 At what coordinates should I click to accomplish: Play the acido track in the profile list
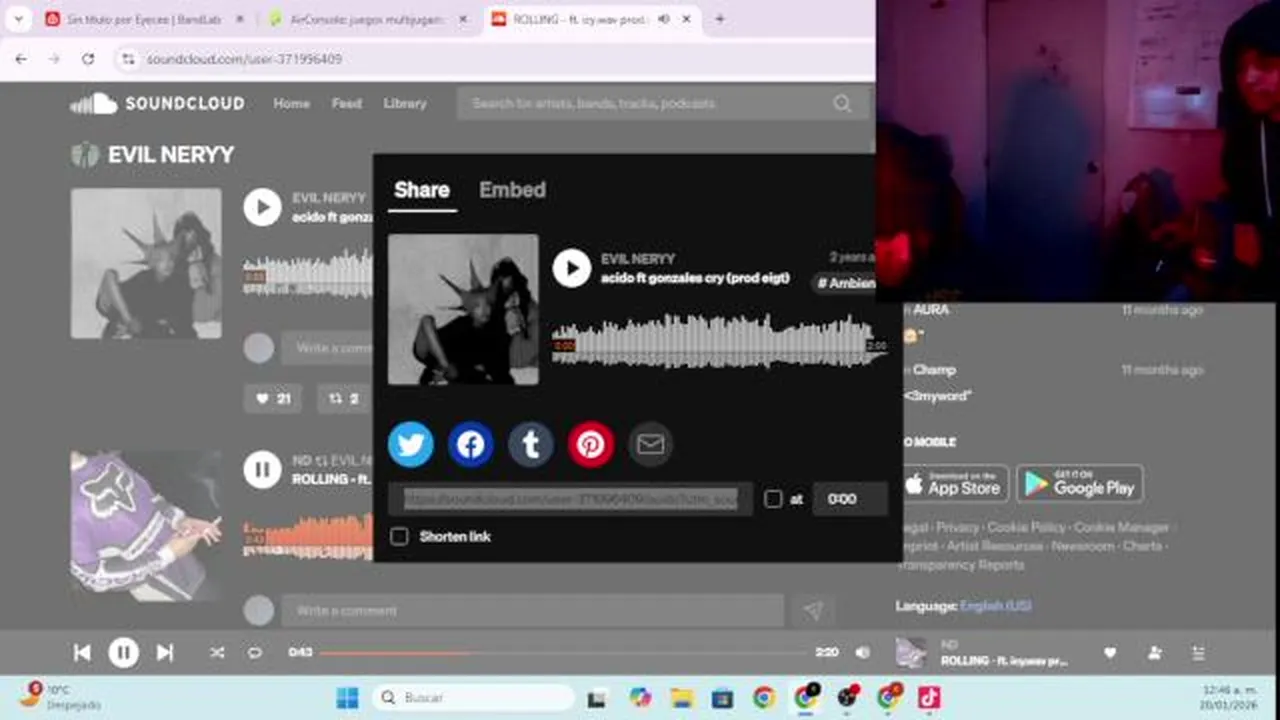262,207
